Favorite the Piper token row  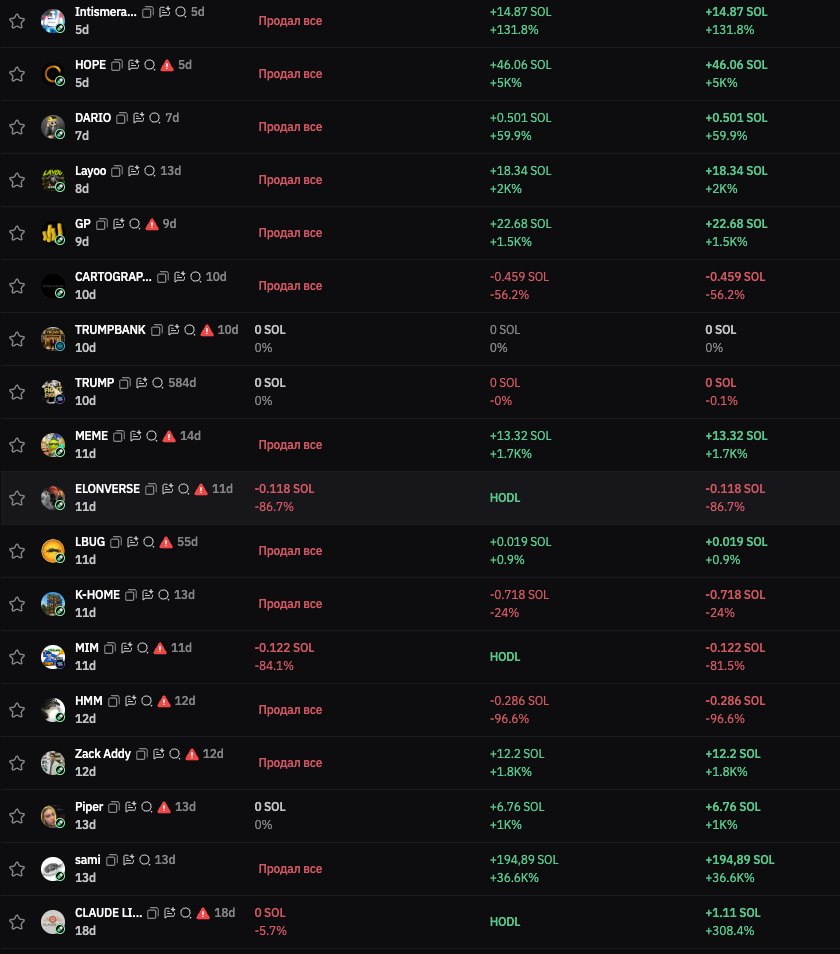(x=17, y=816)
